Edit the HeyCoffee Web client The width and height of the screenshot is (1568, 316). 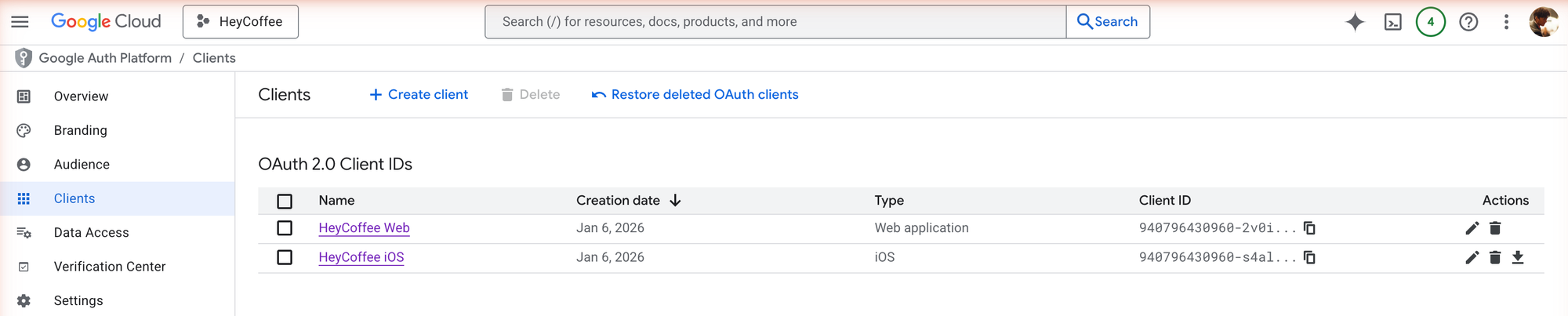(1472, 228)
